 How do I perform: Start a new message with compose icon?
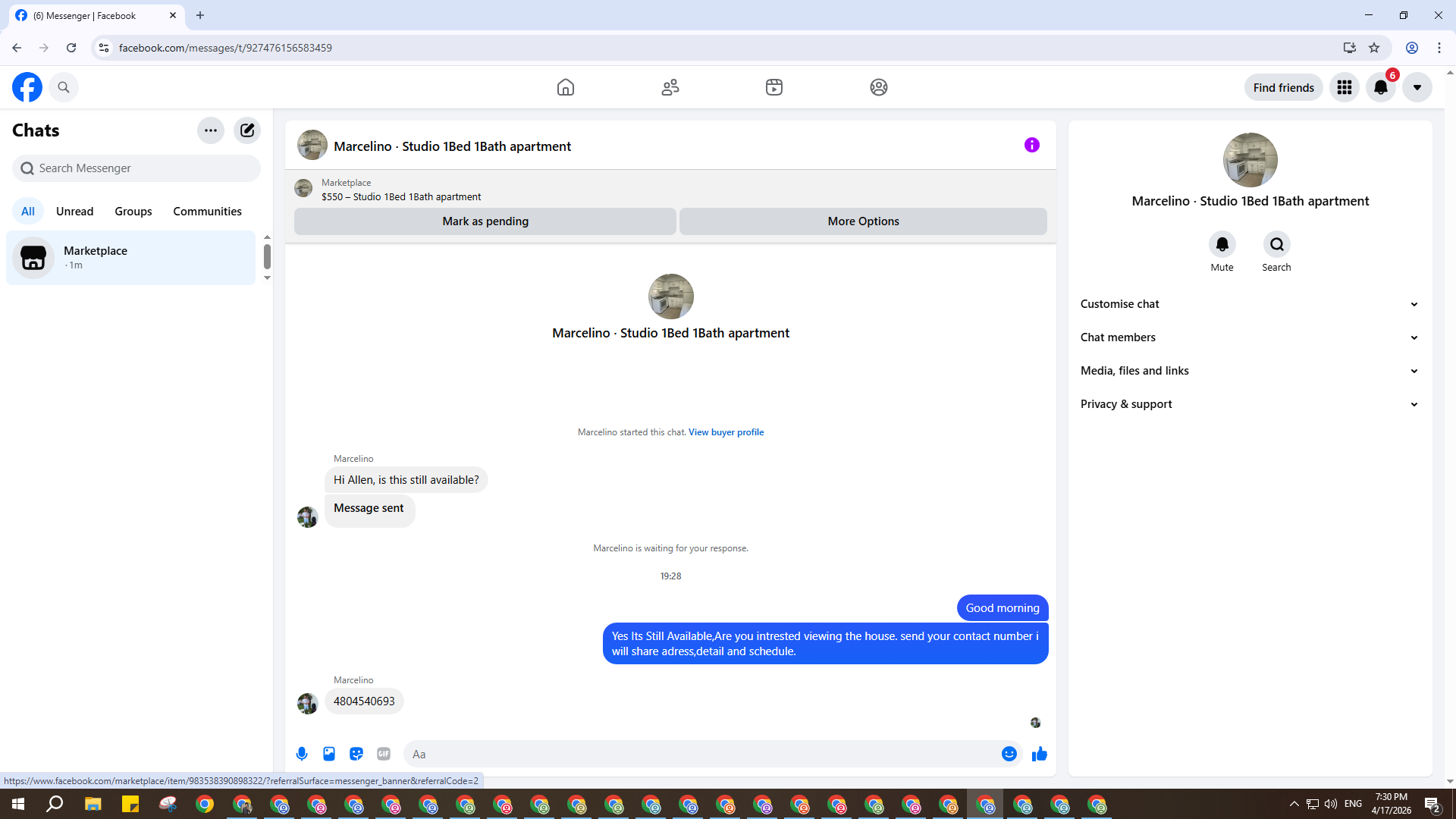click(247, 130)
